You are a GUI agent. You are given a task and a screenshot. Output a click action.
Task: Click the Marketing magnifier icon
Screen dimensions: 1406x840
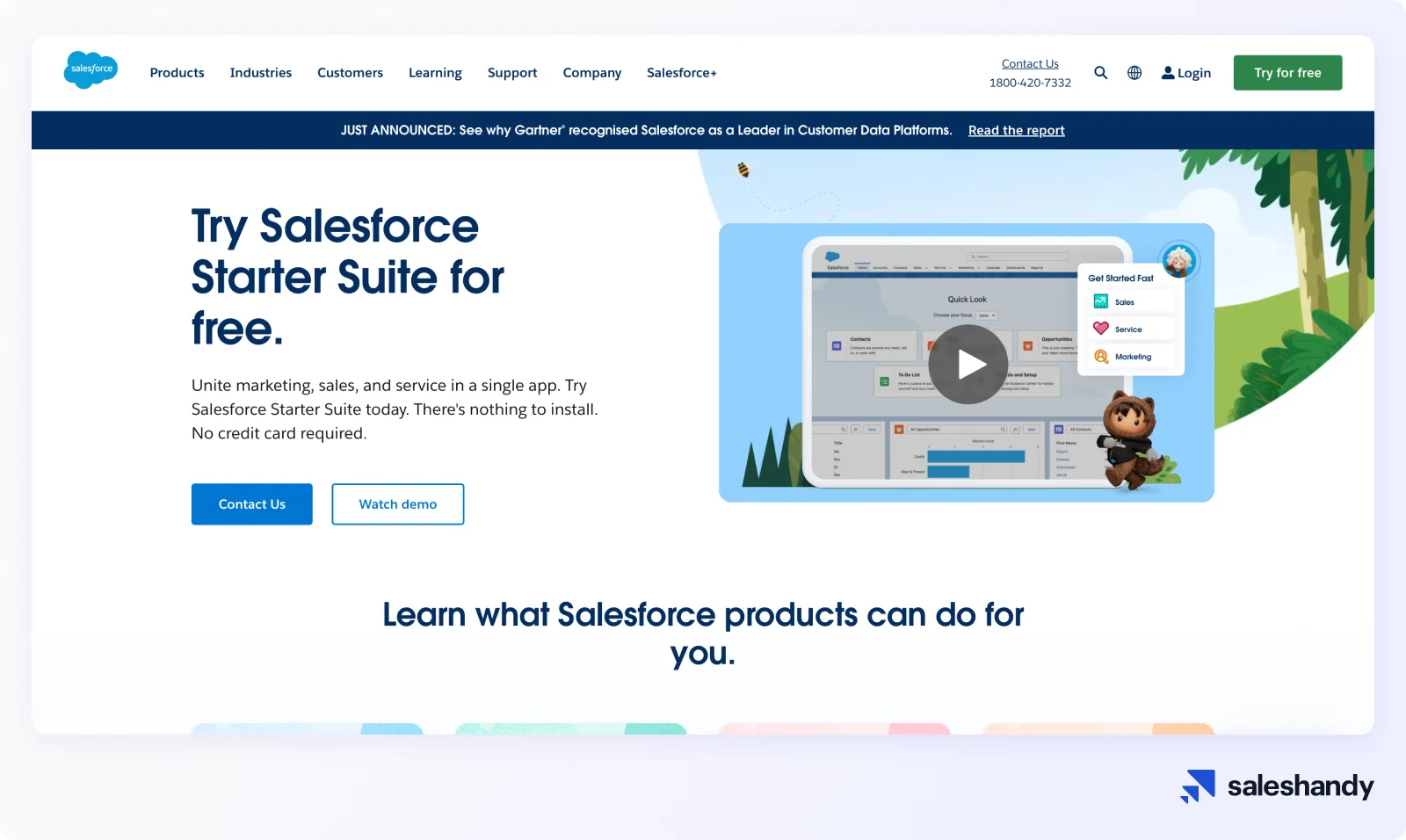point(1101,356)
